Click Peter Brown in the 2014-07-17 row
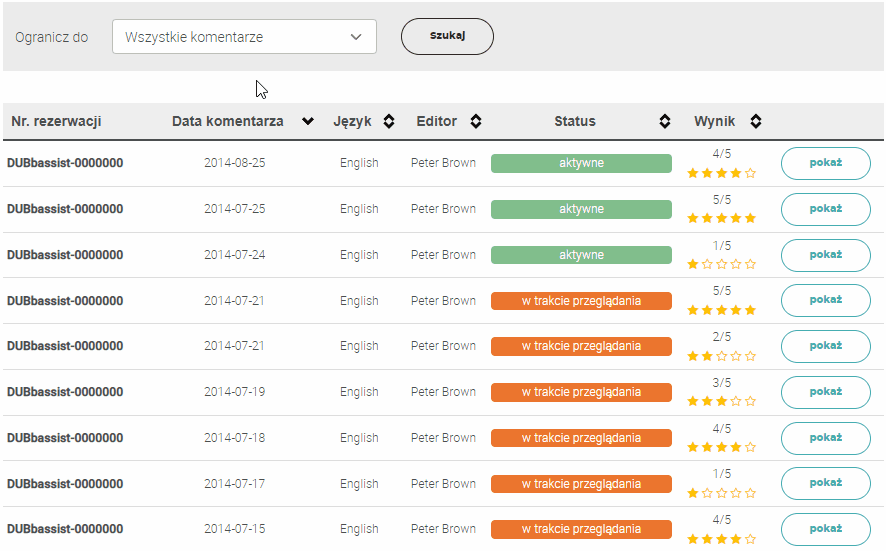Viewport: 886px width, 551px height. click(443, 484)
